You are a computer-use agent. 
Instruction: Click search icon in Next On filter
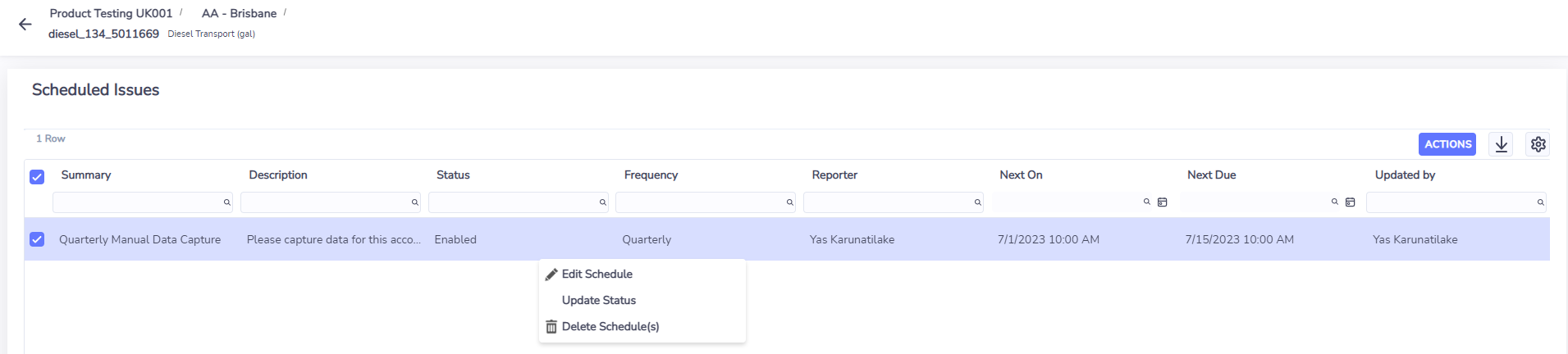point(1146,202)
